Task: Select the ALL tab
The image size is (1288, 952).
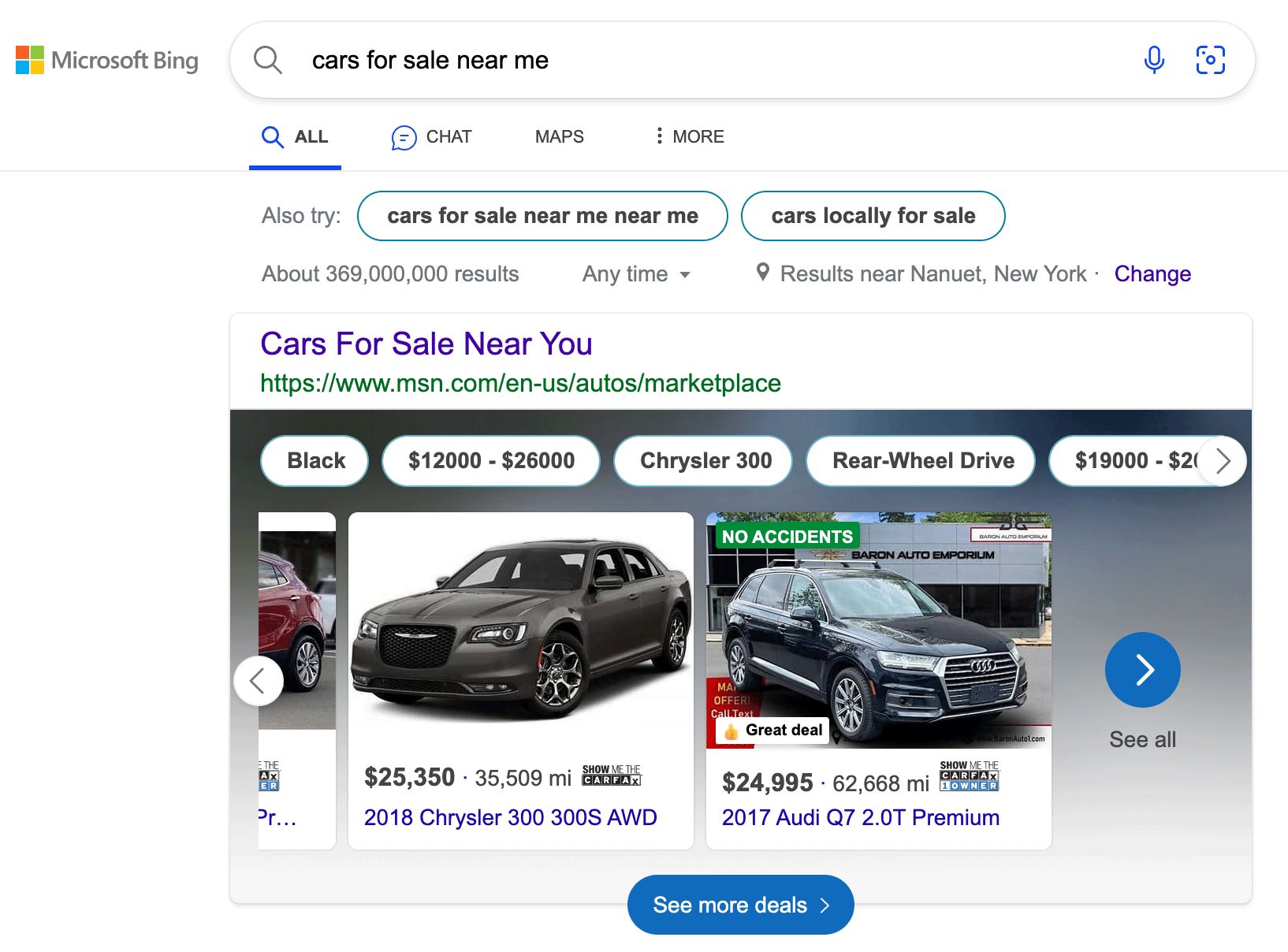Action: coord(295,137)
